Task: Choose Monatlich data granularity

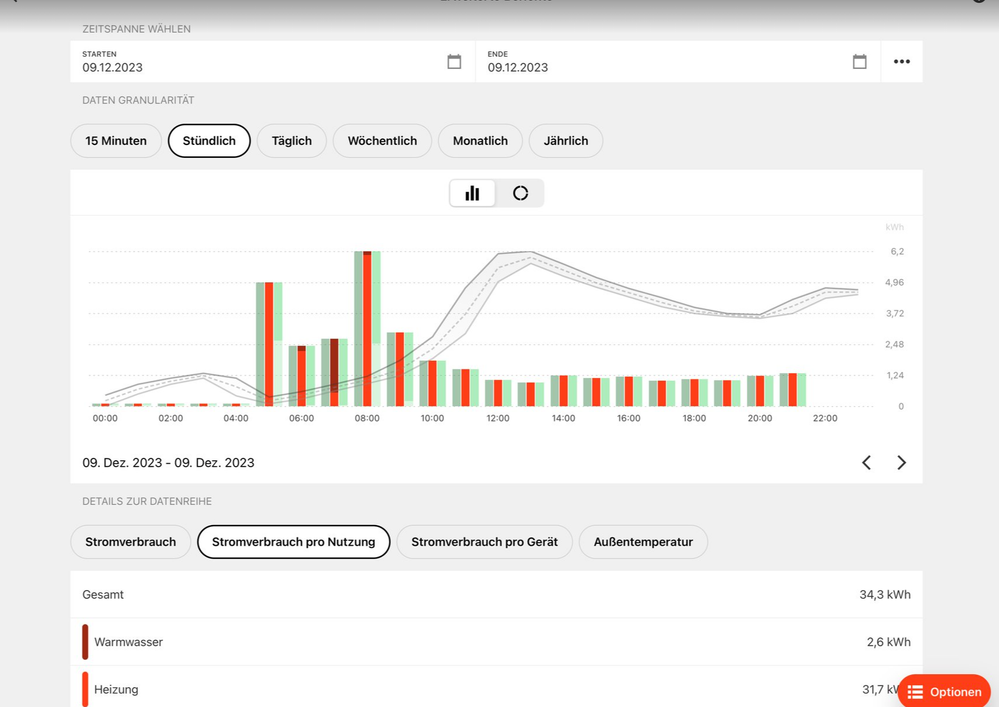Action: [480, 141]
